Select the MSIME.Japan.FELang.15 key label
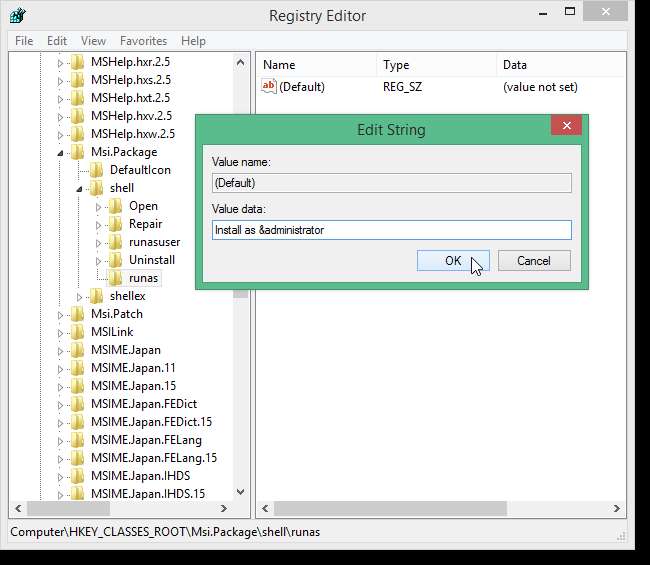The image size is (650, 565). [x=154, y=458]
